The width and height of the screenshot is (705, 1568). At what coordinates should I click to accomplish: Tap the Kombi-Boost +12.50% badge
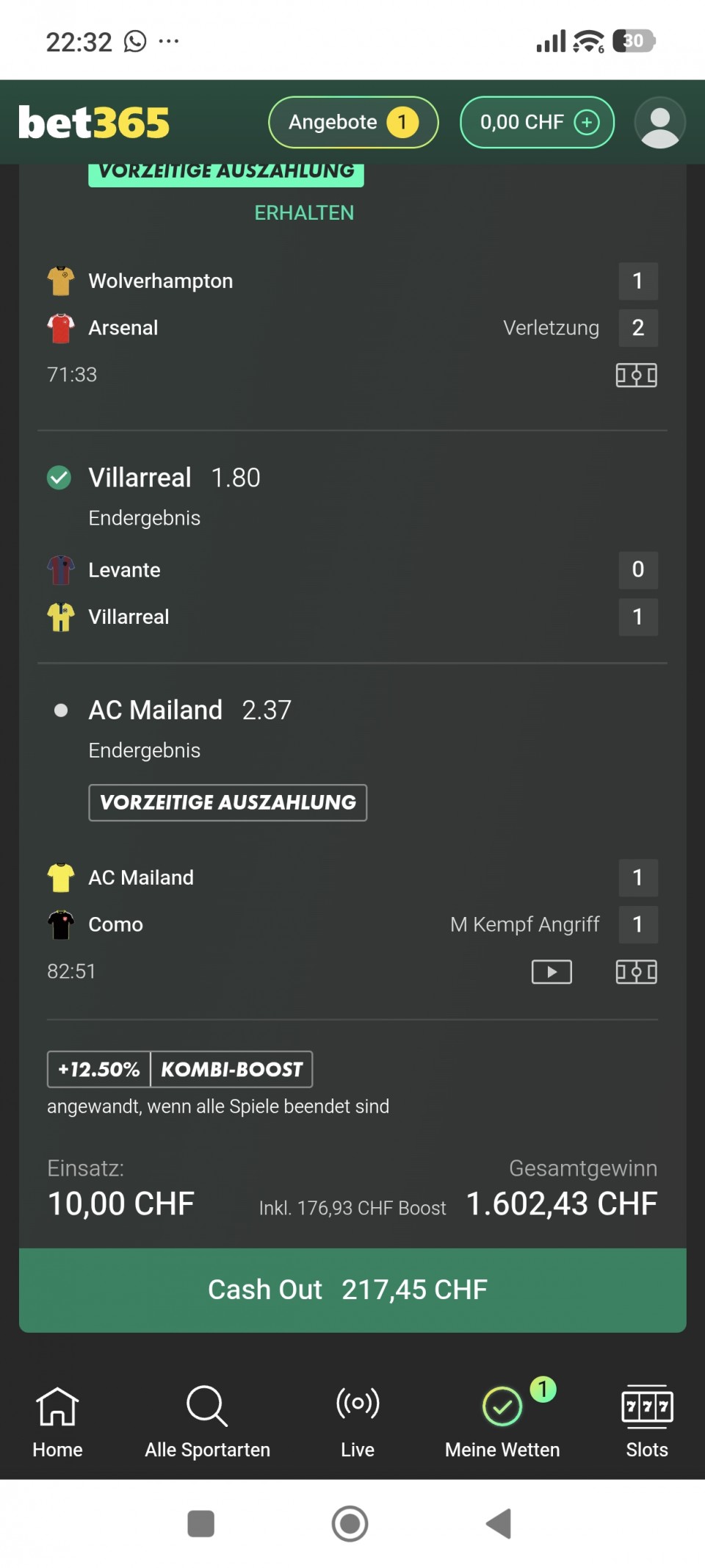(180, 1069)
